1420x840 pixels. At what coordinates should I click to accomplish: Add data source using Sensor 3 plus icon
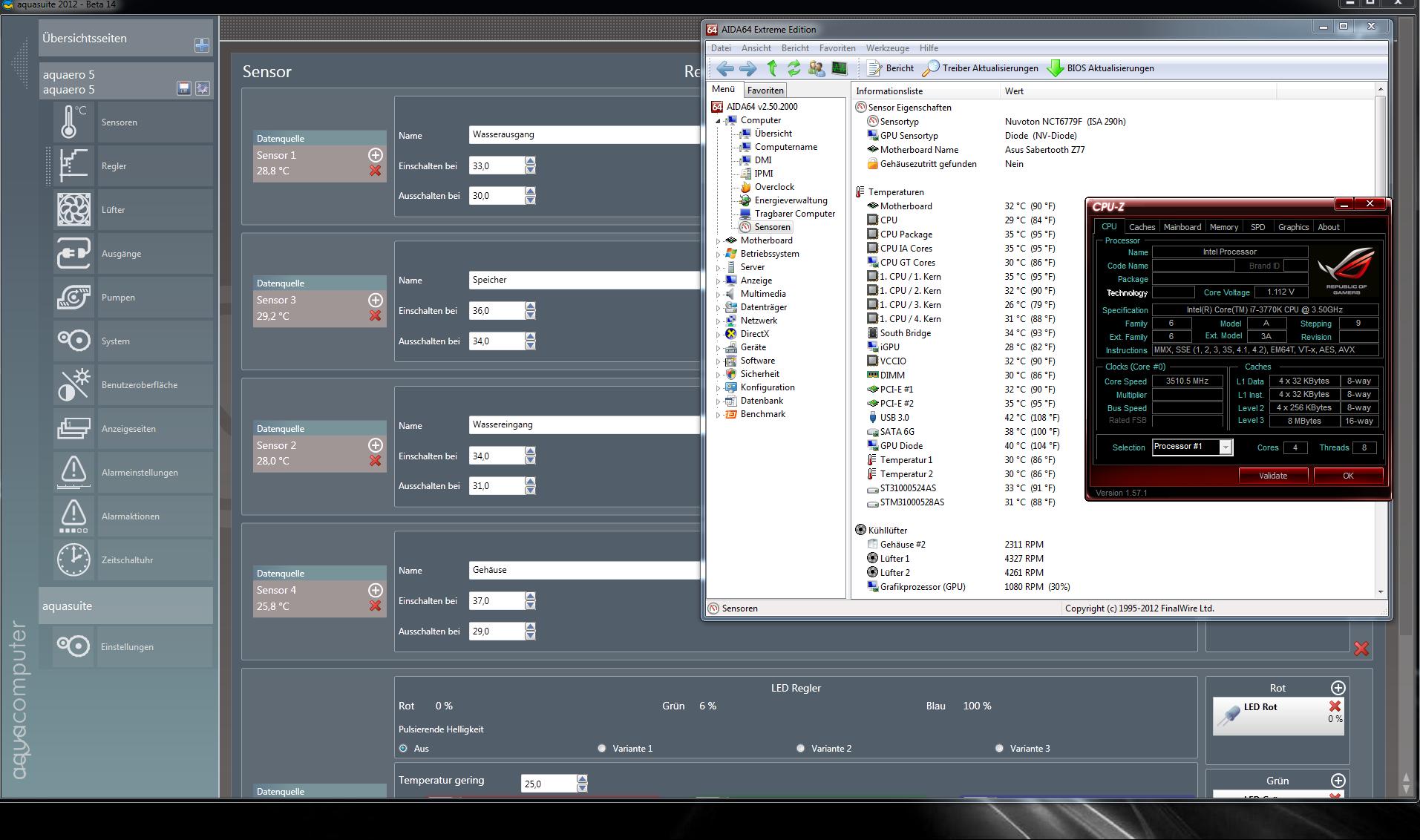pos(375,300)
